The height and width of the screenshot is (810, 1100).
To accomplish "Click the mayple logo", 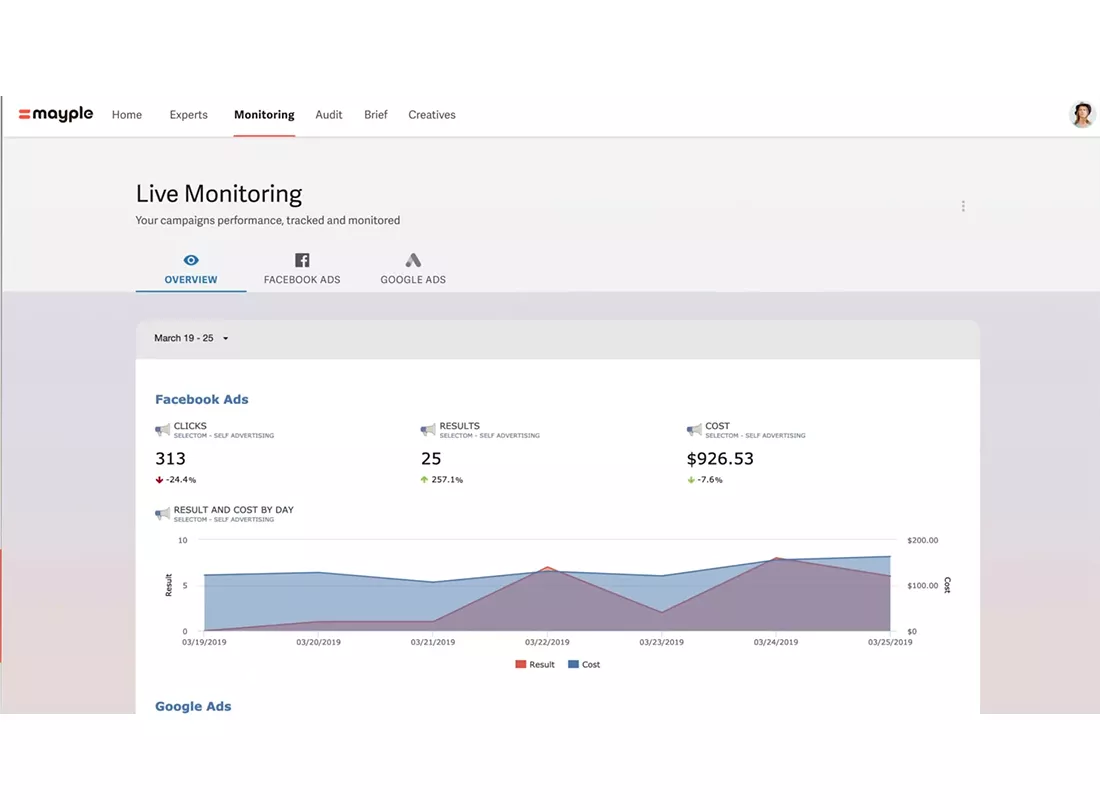I will (55, 114).
